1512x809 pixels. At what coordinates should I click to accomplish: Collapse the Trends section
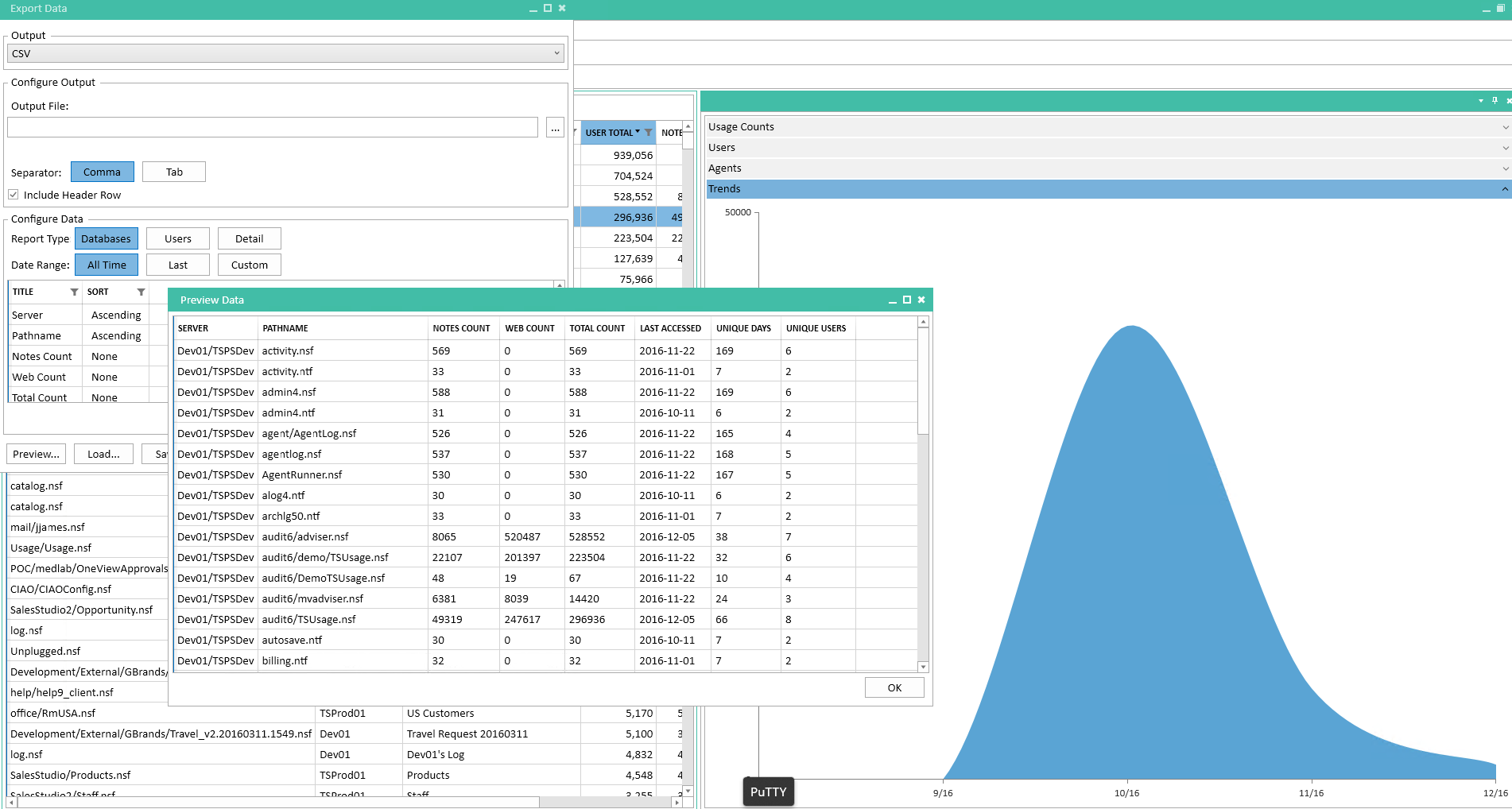(x=1108, y=188)
